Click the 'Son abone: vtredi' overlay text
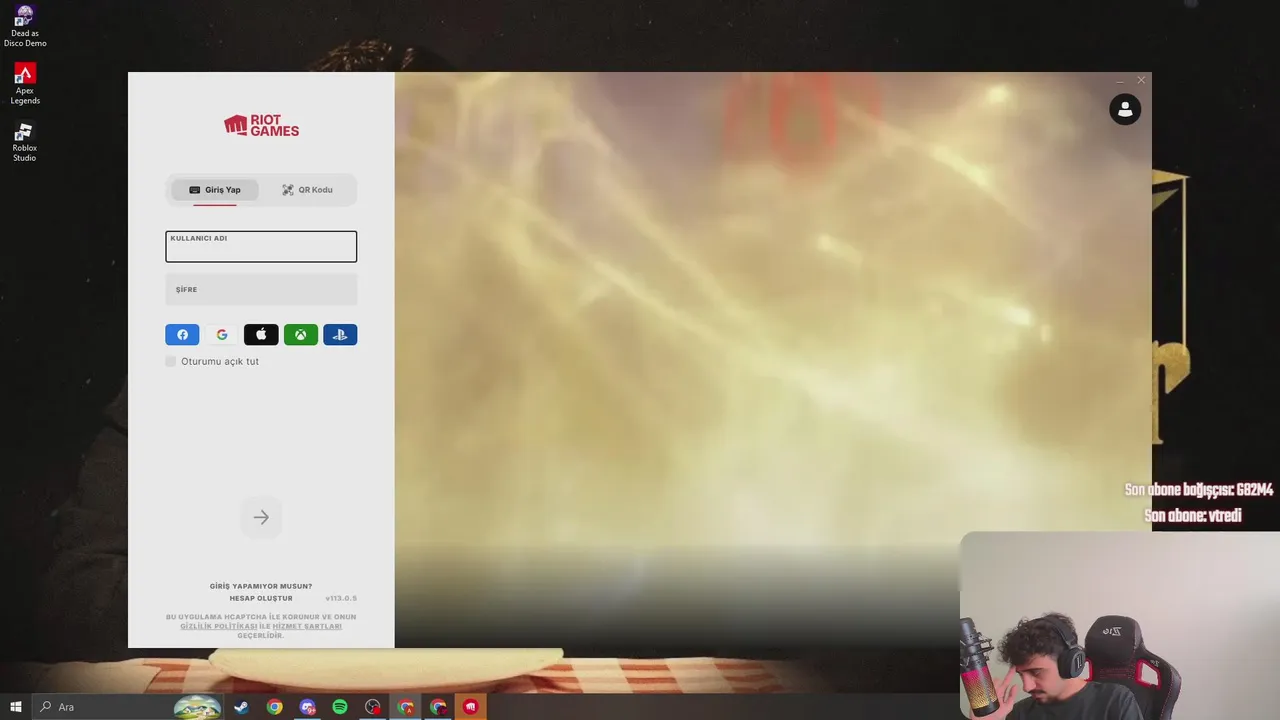Image resolution: width=1280 pixels, height=720 pixels. coord(1193,516)
